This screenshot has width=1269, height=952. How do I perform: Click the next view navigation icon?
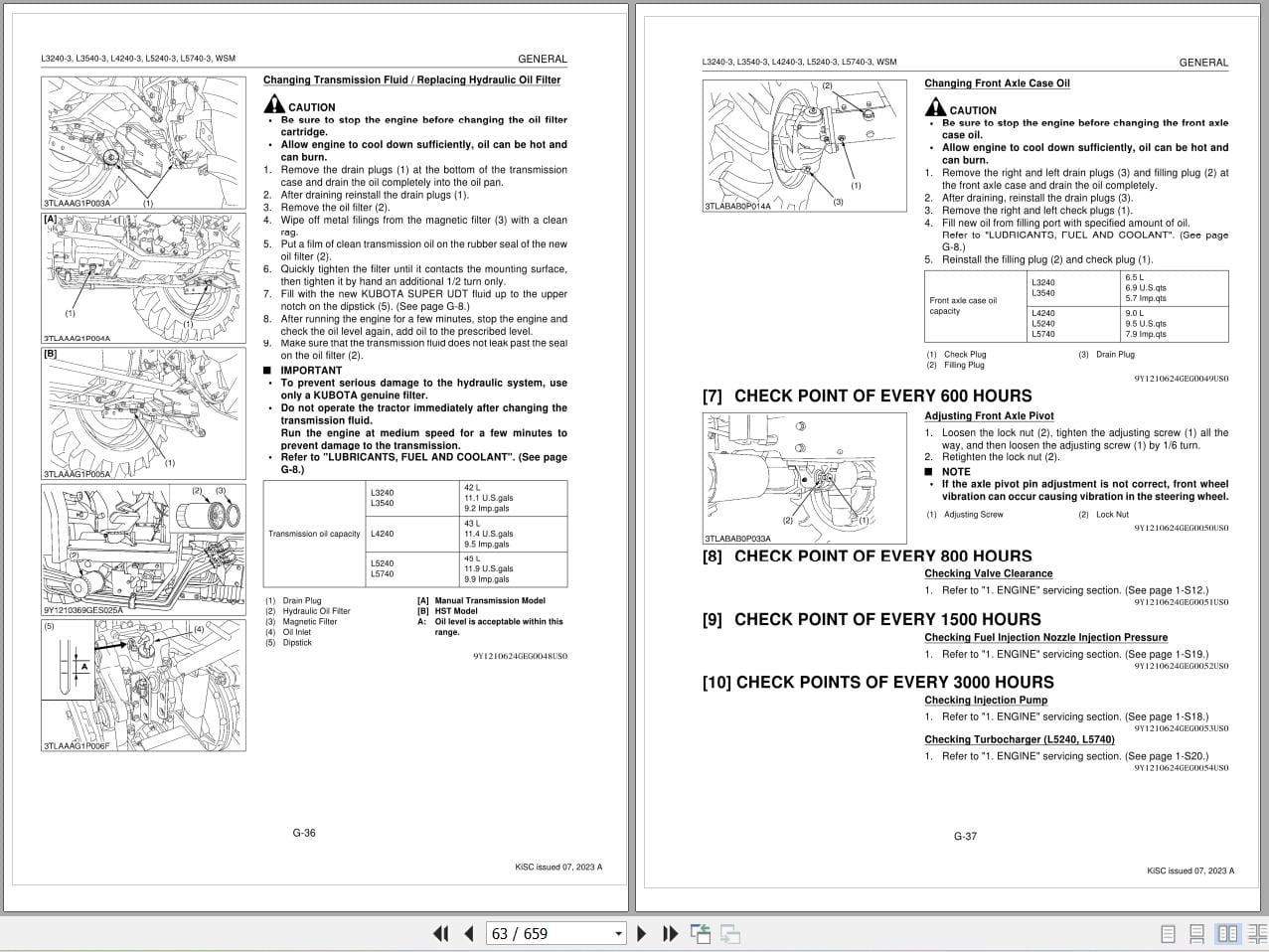pyautogui.click(x=729, y=934)
